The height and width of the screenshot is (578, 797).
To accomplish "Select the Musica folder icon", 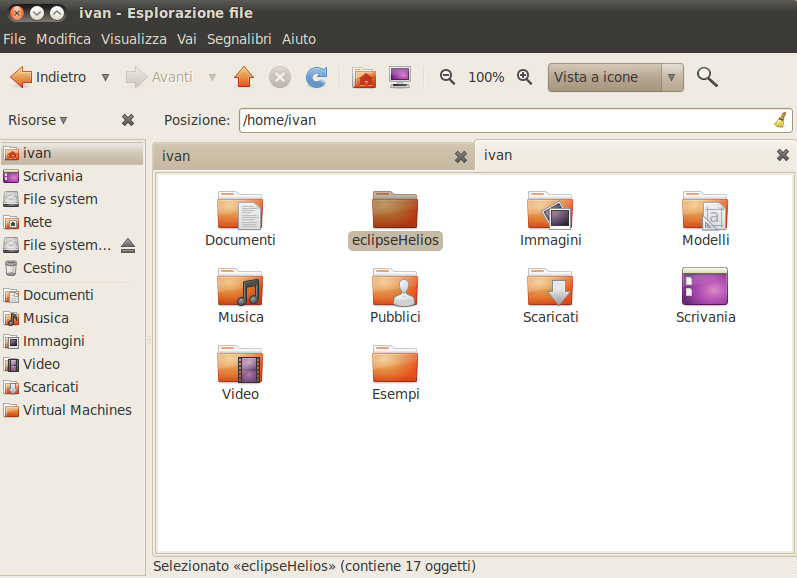I will pos(240,287).
